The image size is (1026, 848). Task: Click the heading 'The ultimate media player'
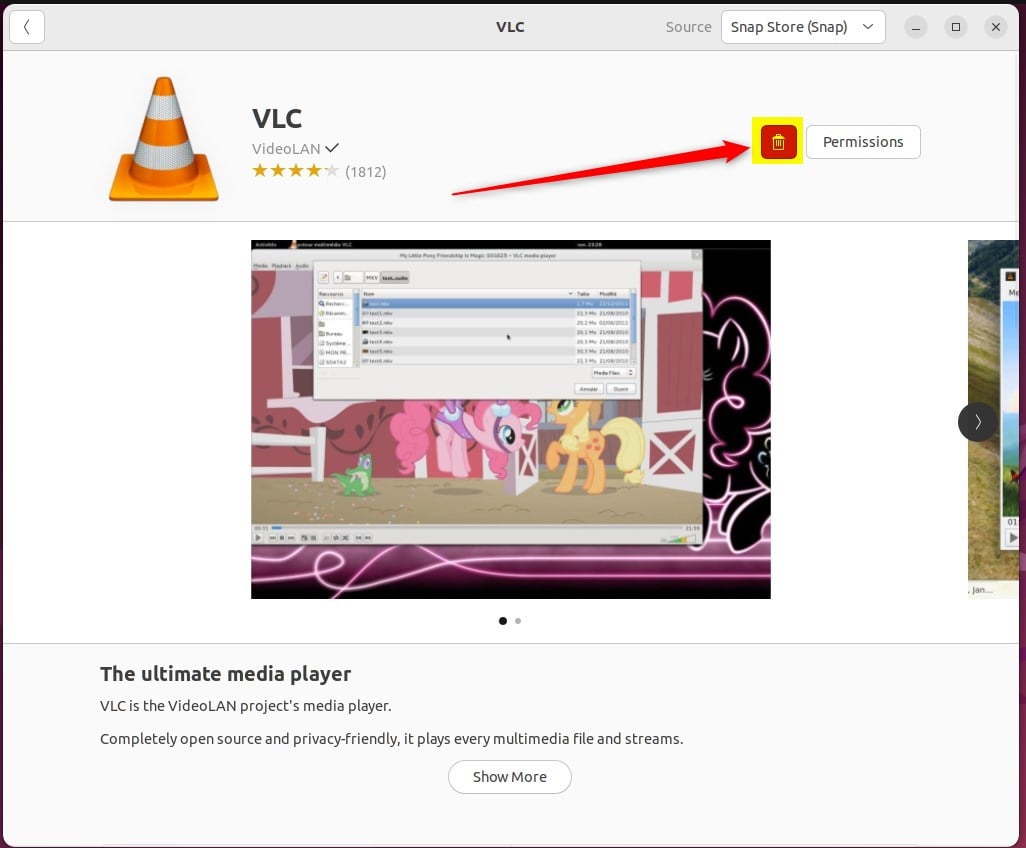[225, 674]
